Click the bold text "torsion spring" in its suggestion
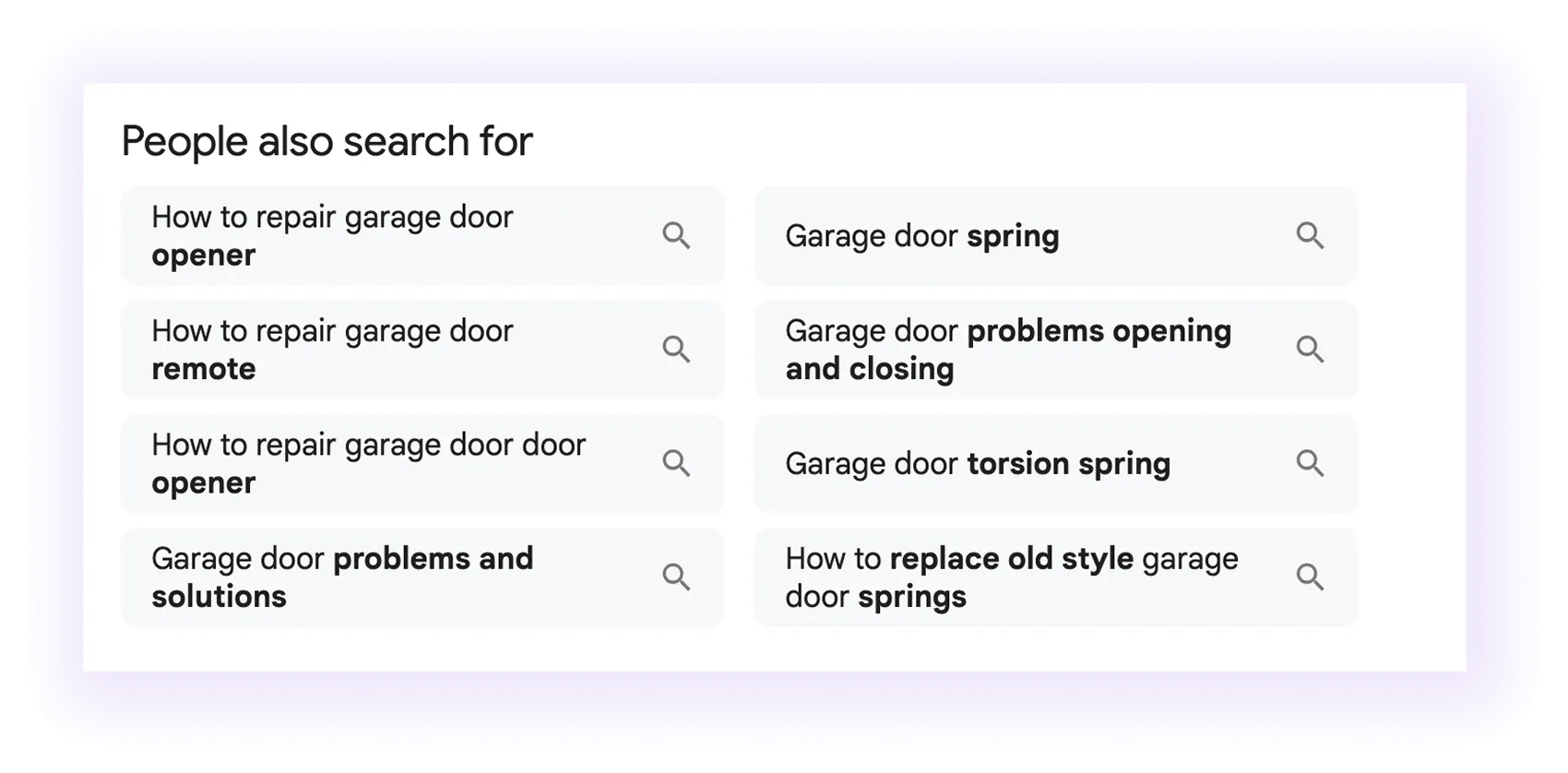Screen dimensions: 1568x773 pyautogui.click(x=1067, y=464)
